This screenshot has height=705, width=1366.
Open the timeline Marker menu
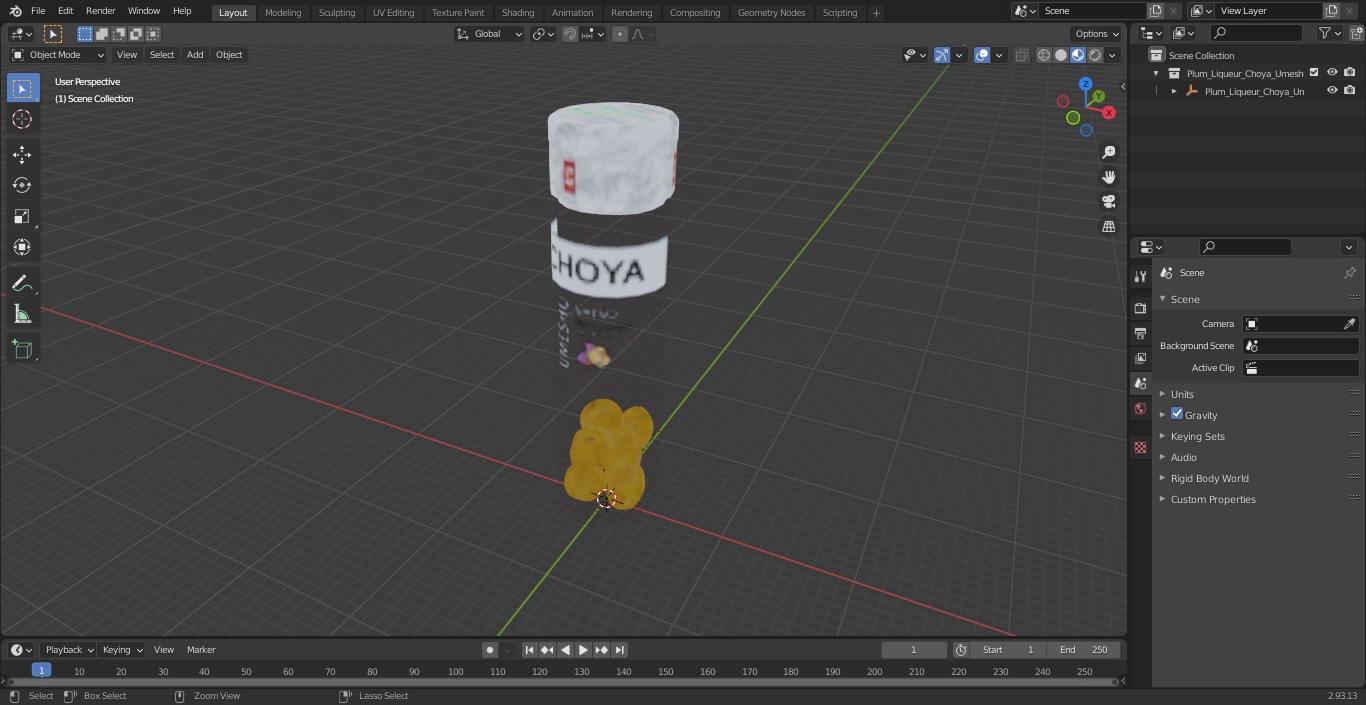point(201,650)
